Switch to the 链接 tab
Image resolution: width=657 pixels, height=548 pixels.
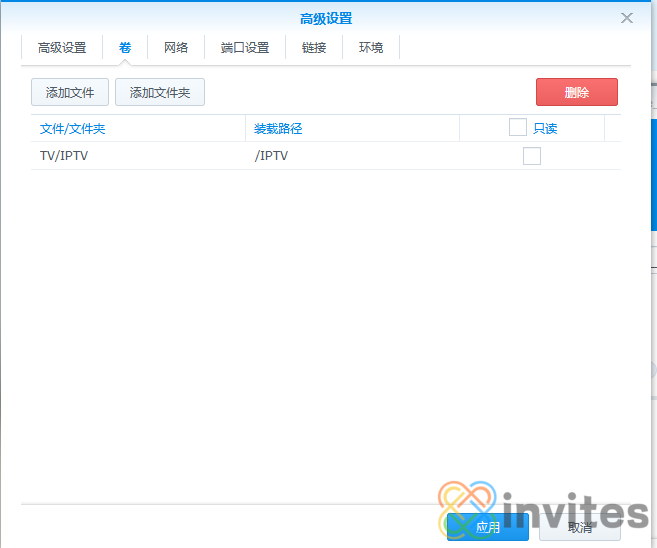click(314, 48)
